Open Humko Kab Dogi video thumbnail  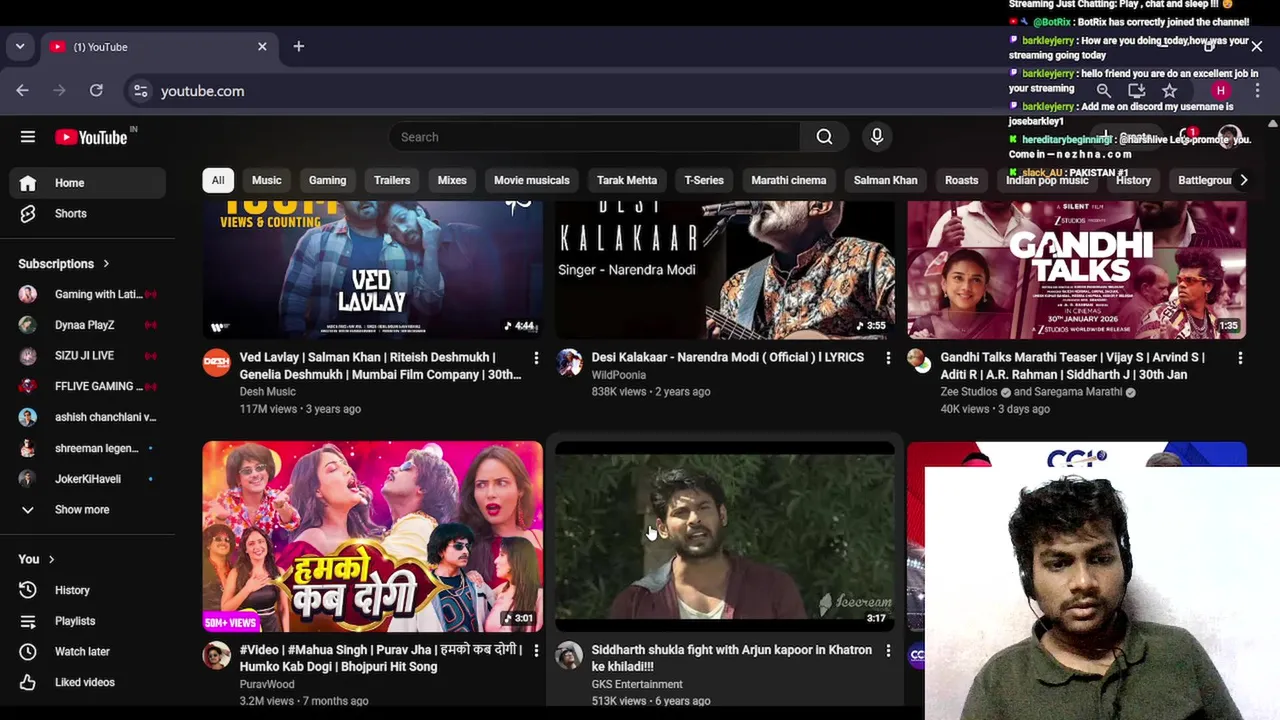pos(372,537)
